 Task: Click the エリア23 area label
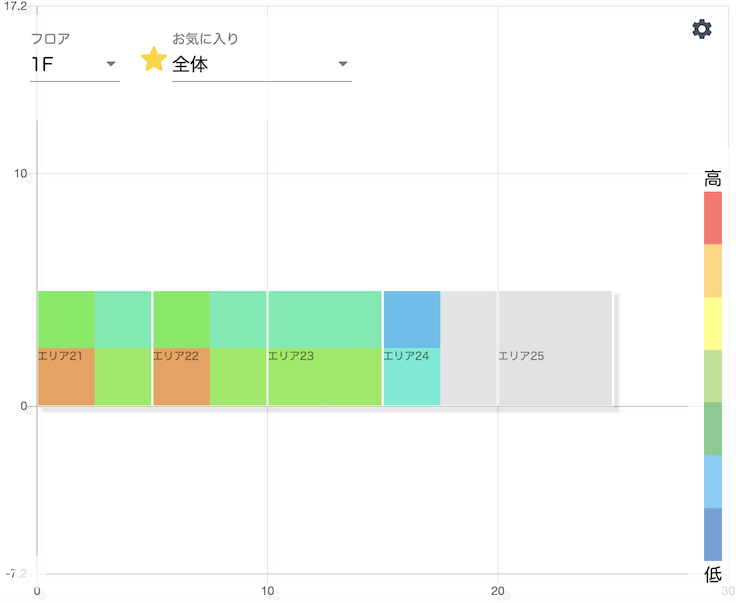tap(291, 356)
